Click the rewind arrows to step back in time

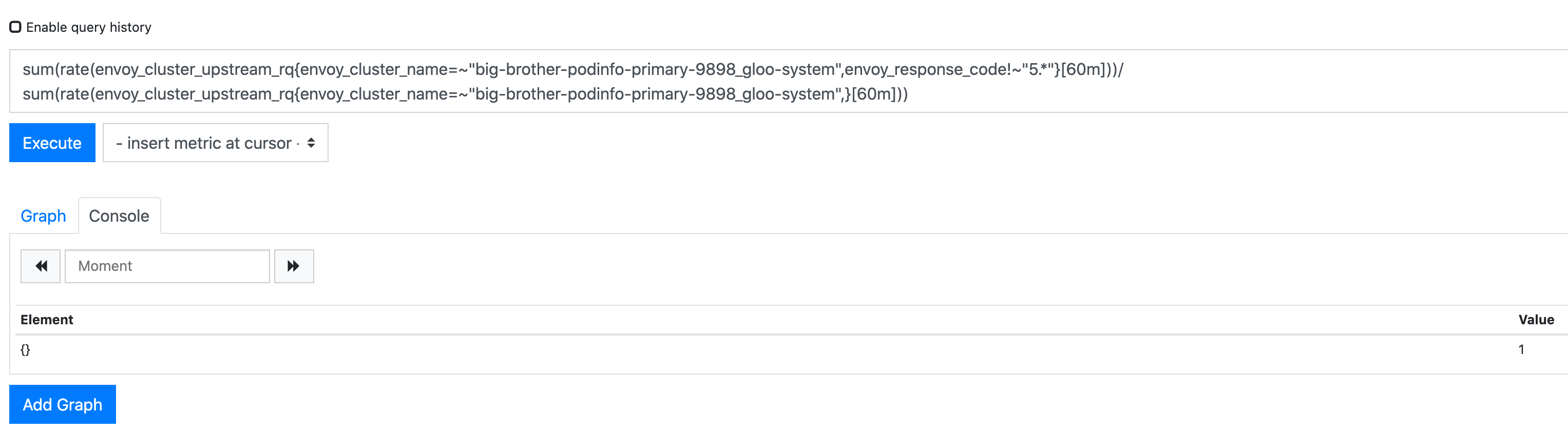(40, 266)
